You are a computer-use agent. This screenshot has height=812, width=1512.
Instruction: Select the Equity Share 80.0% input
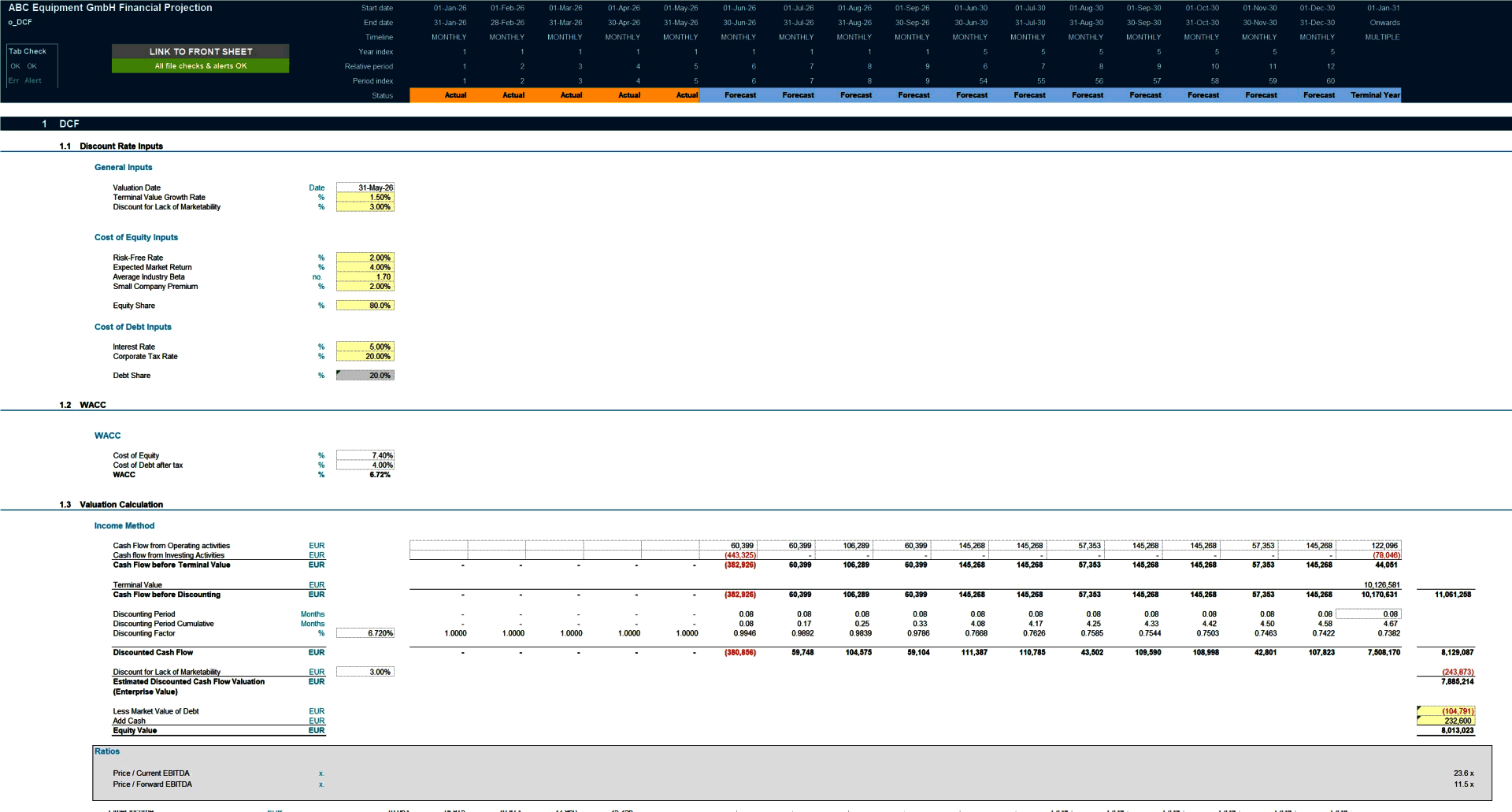[x=365, y=305]
